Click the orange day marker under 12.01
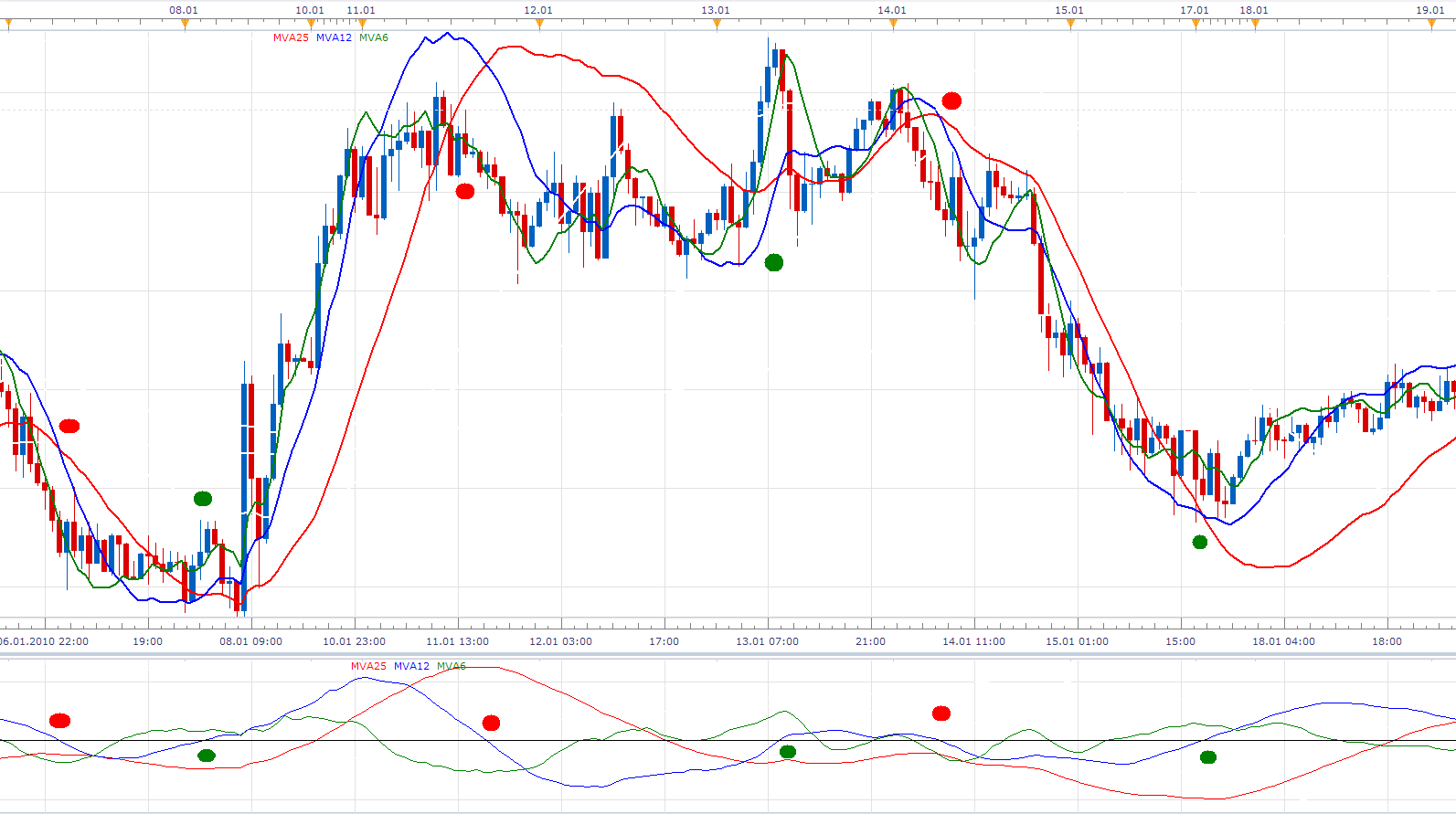Image resolution: width=1456 pixels, height=814 pixels. click(x=539, y=25)
